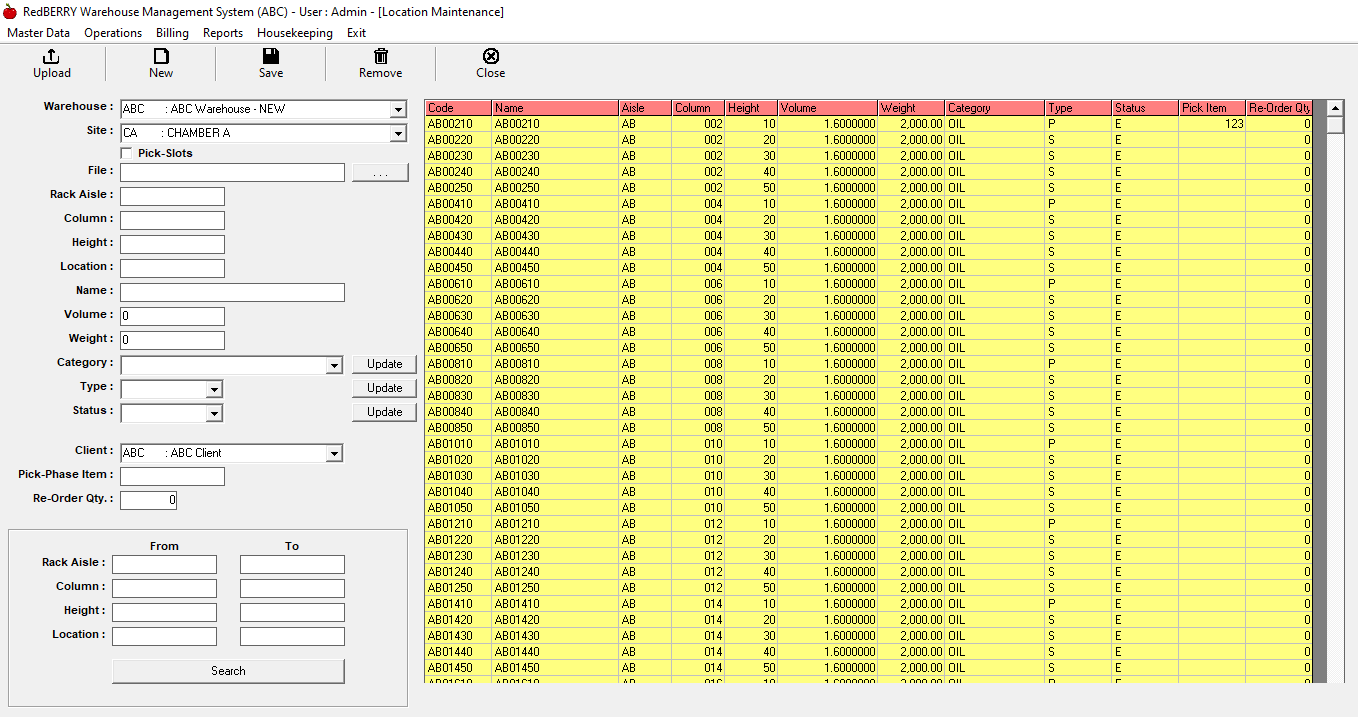1358x717 pixels.
Task: Select the row with code AB01250
Action: click(x=868, y=588)
